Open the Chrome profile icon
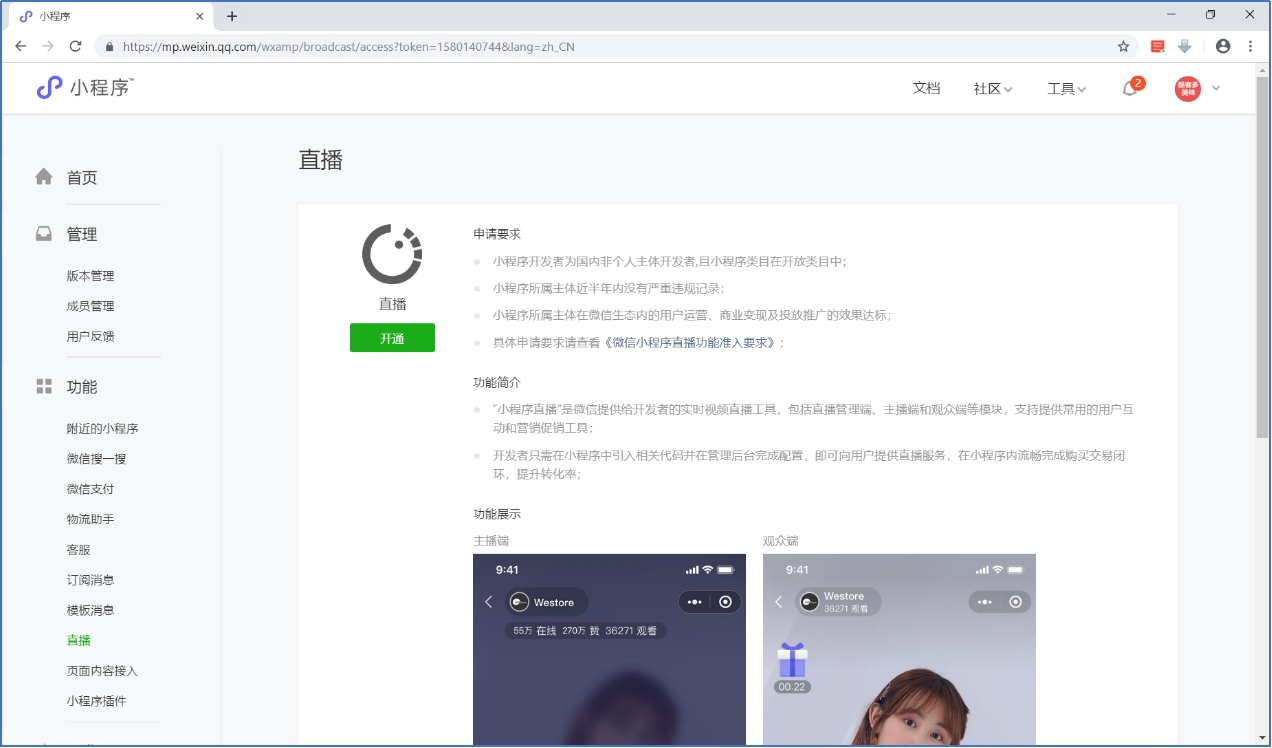This screenshot has height=748, width=1272. (x=1222, y=46)
